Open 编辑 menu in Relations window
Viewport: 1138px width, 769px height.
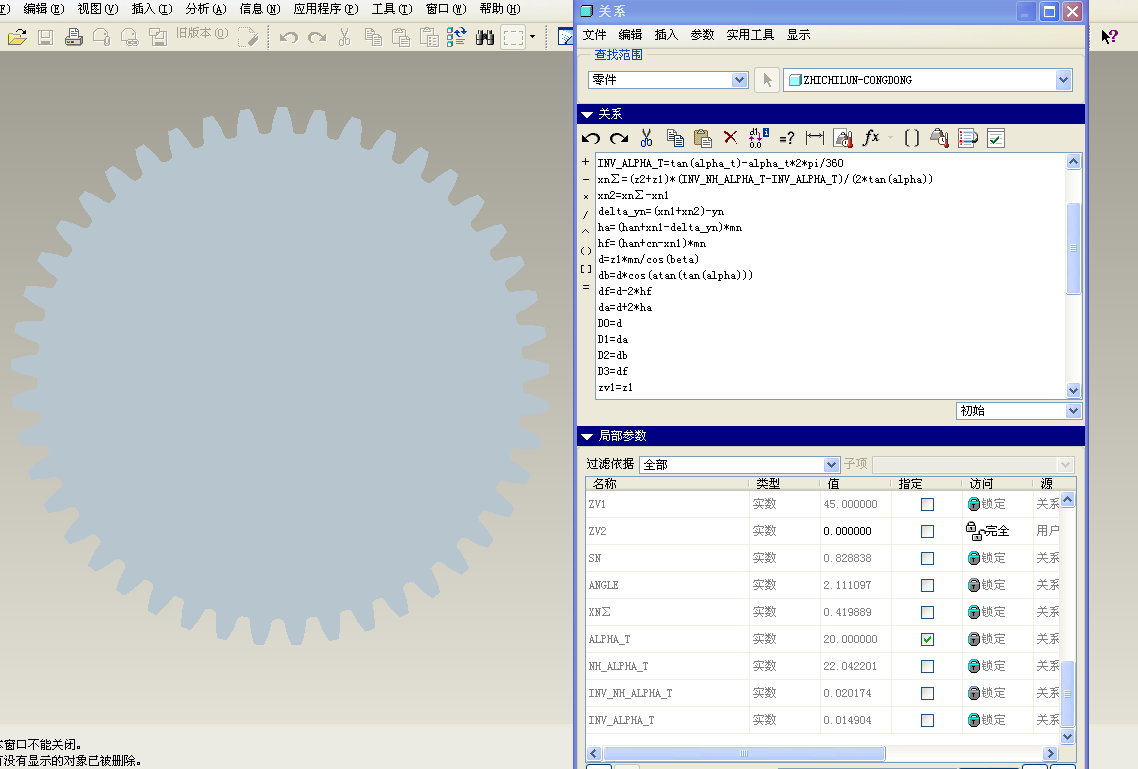[x=630, y=35]
